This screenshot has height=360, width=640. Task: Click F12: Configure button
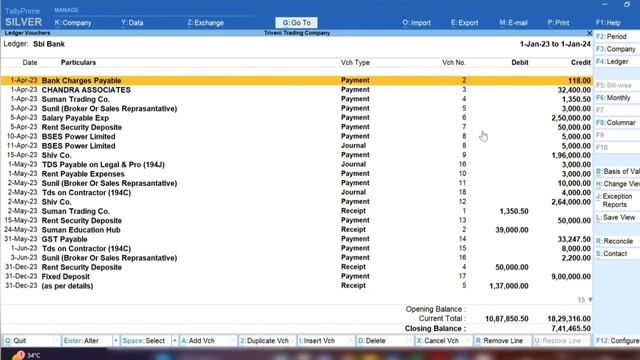(x=617, y=341)
